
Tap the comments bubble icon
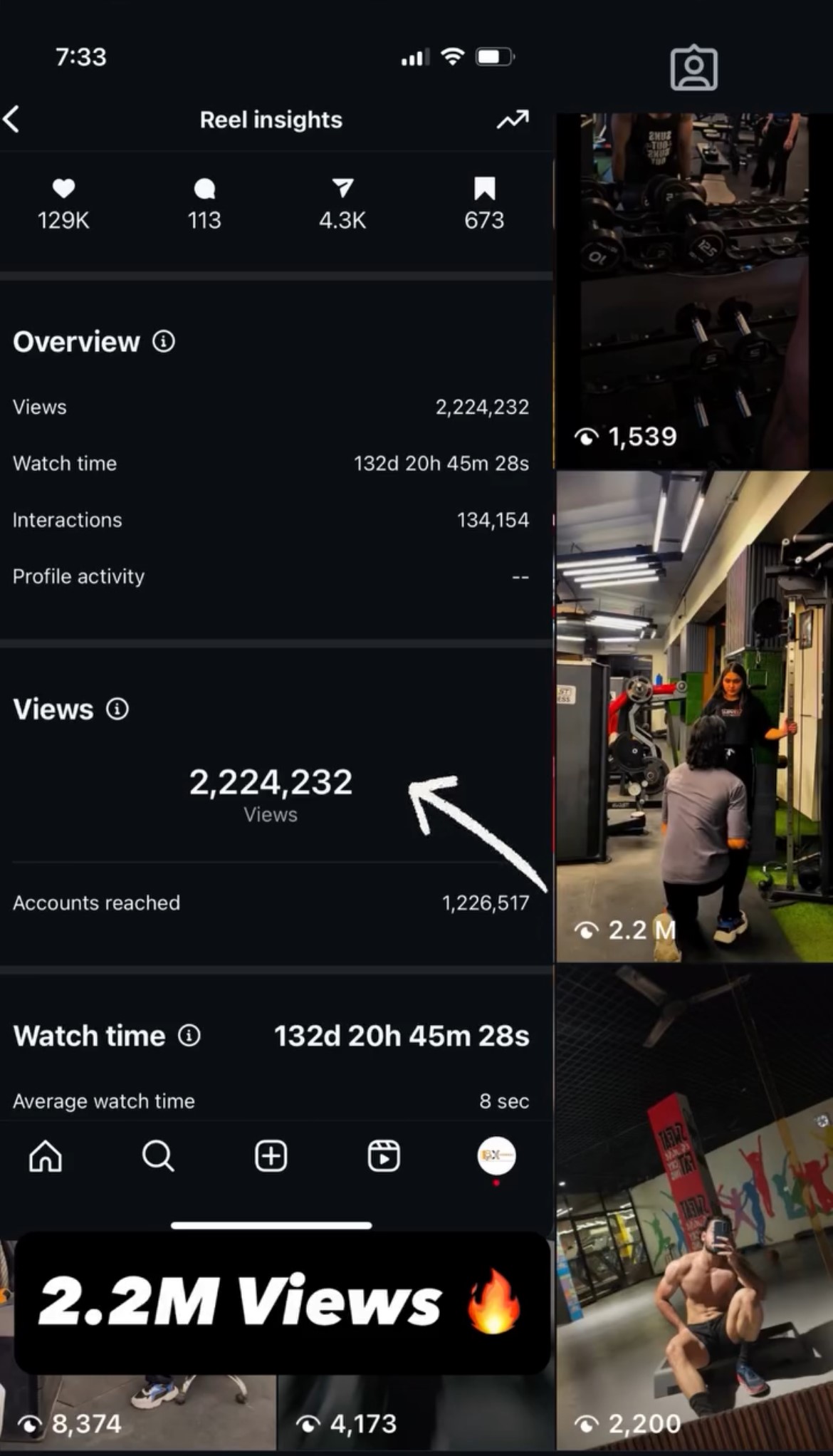pyautogui.click(x=204, y=189)
